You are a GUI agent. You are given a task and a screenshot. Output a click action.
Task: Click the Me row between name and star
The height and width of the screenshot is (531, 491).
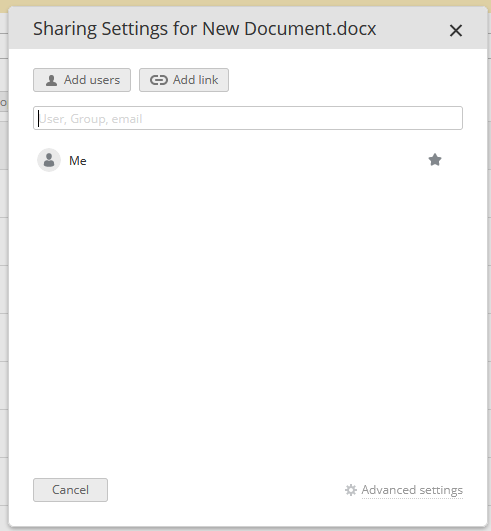pos(257,160)
